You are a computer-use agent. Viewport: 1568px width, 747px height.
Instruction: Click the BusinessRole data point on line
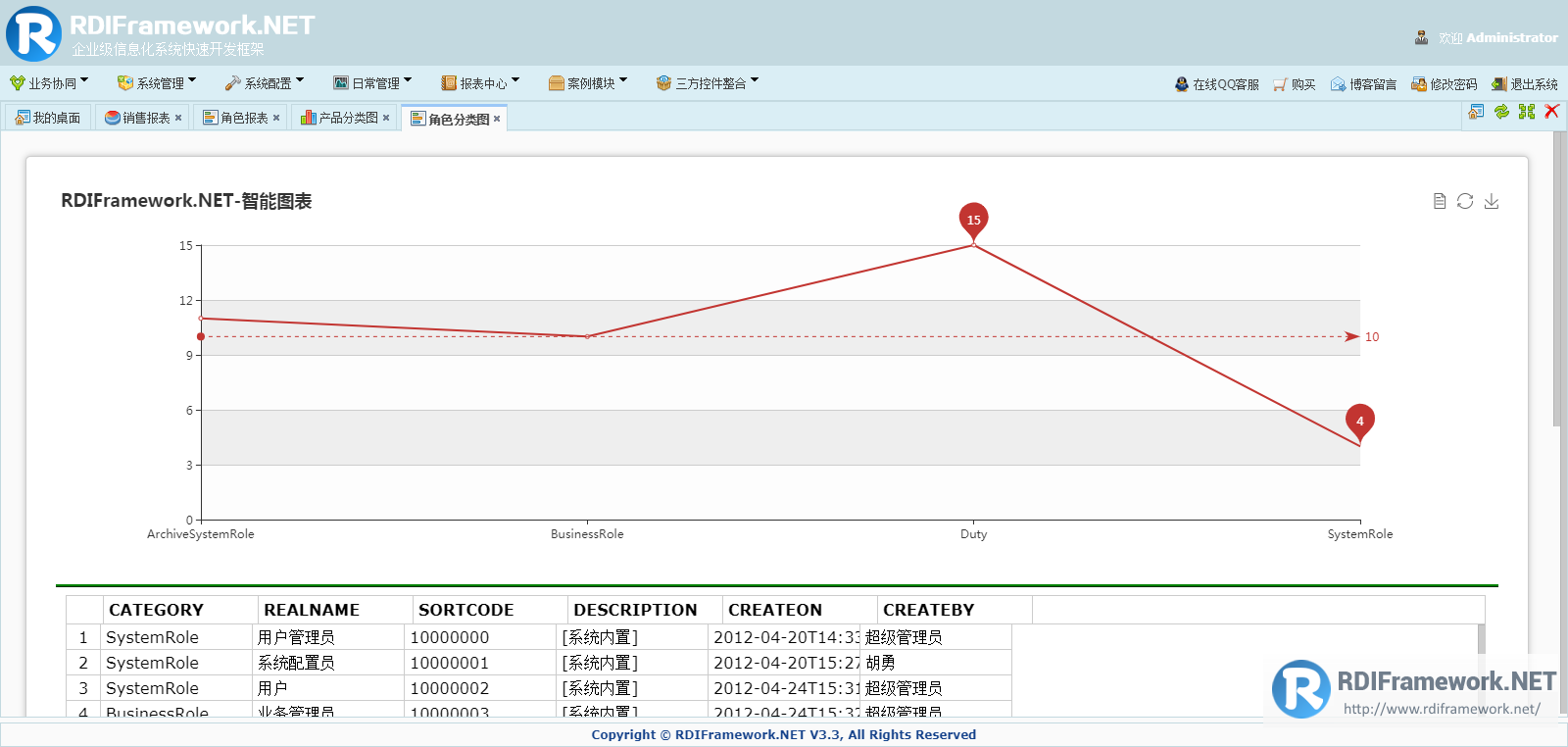(x=587, y=336)
